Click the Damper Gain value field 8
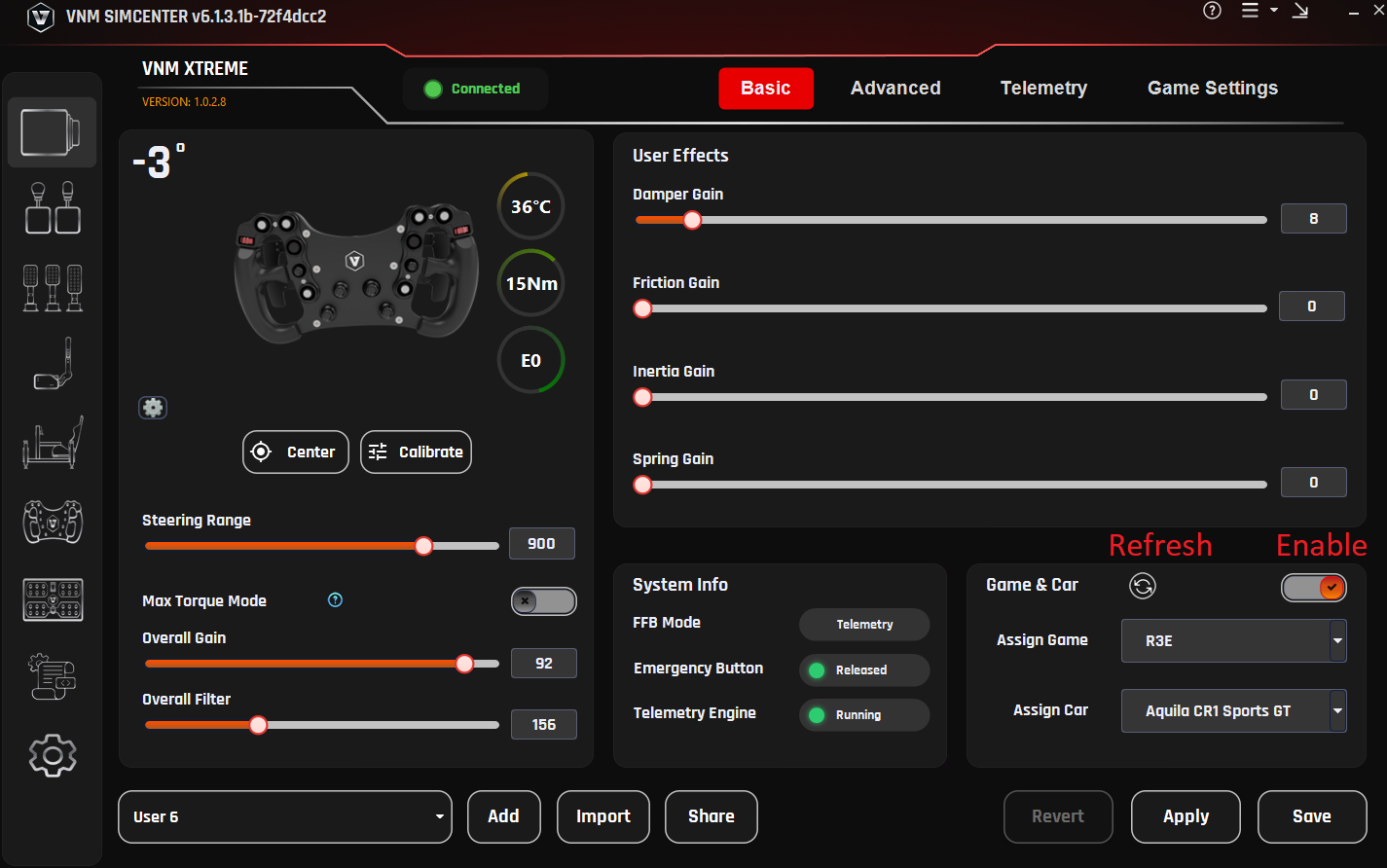The width and height of the screenshot is (1387, 868). point(1314,219)
